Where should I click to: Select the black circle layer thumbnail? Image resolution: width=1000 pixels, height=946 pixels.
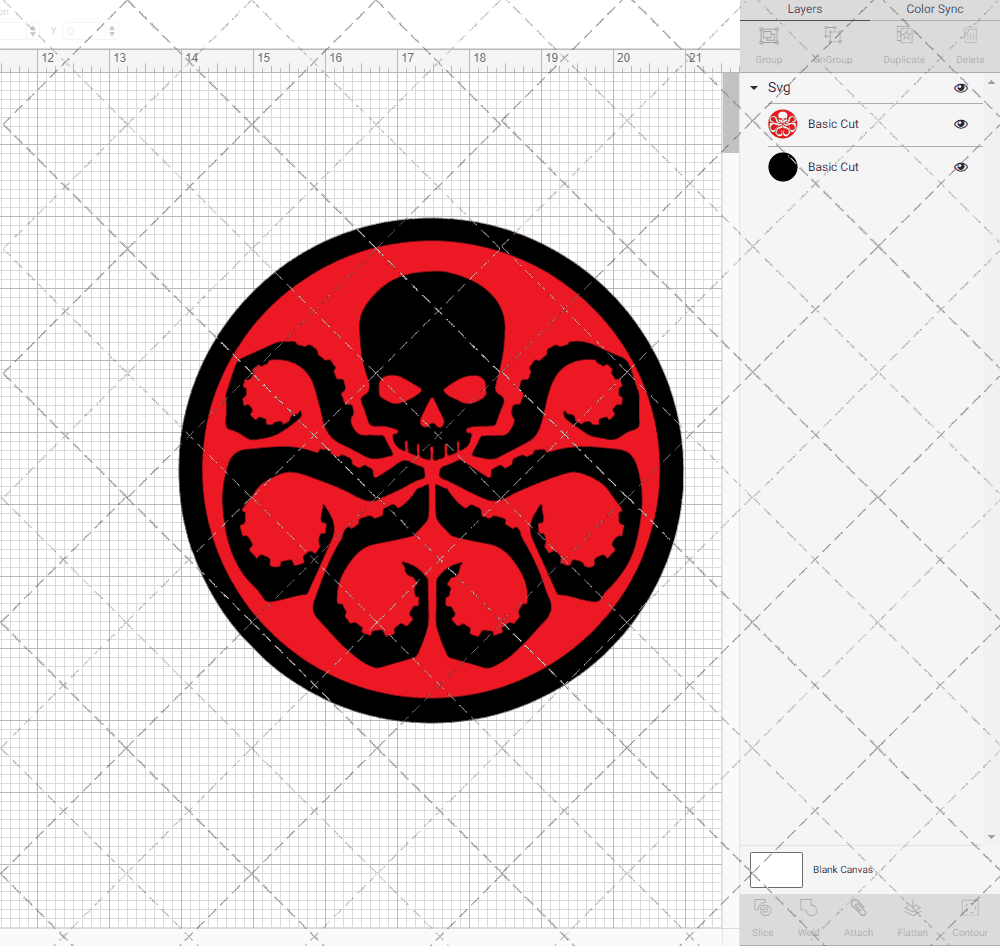(x=783, y=167)
